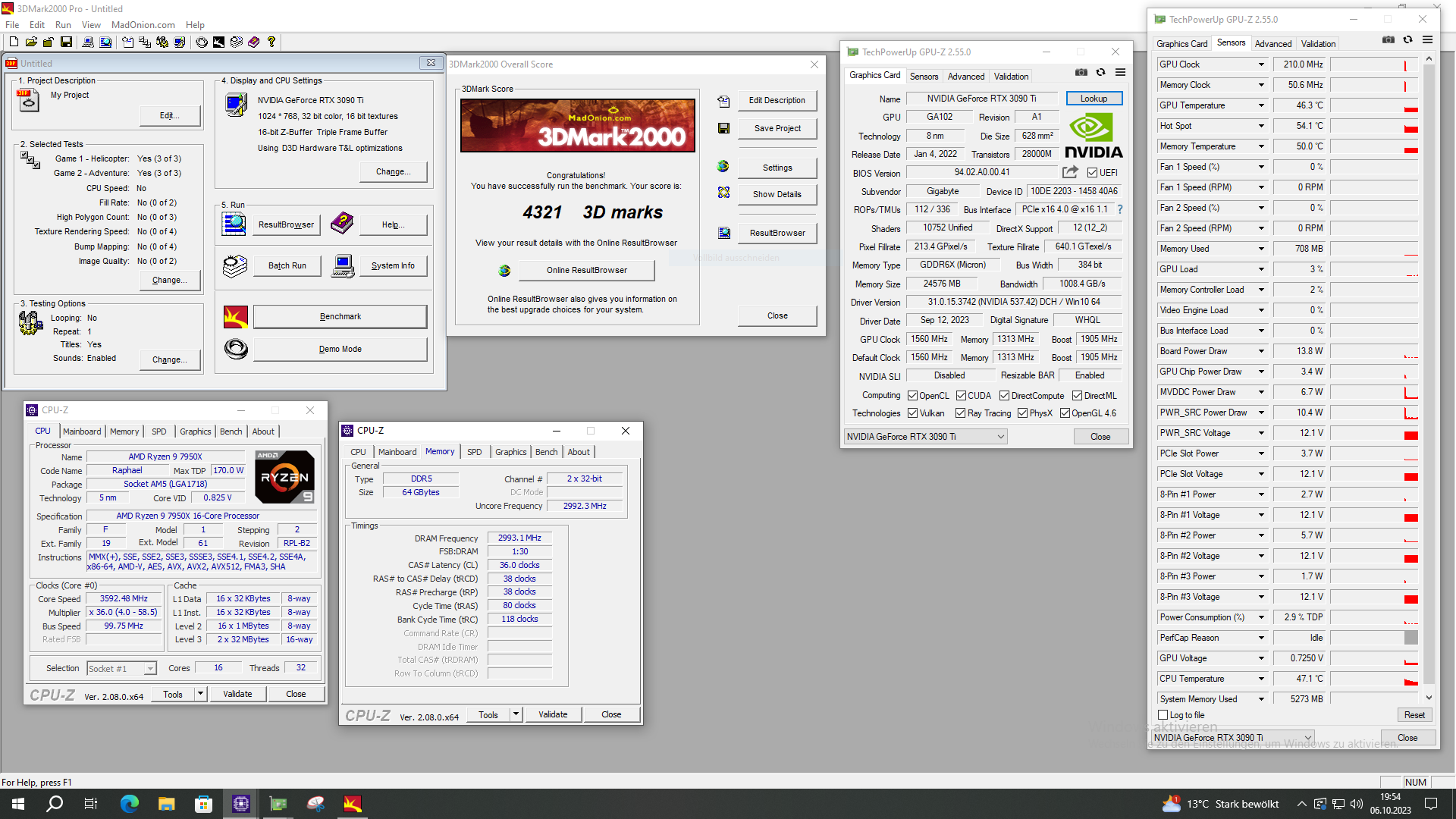Click the Save floppy disk toolbar icon
The height and width of the screenshot is (819, 1456).
tap(67, 42)
